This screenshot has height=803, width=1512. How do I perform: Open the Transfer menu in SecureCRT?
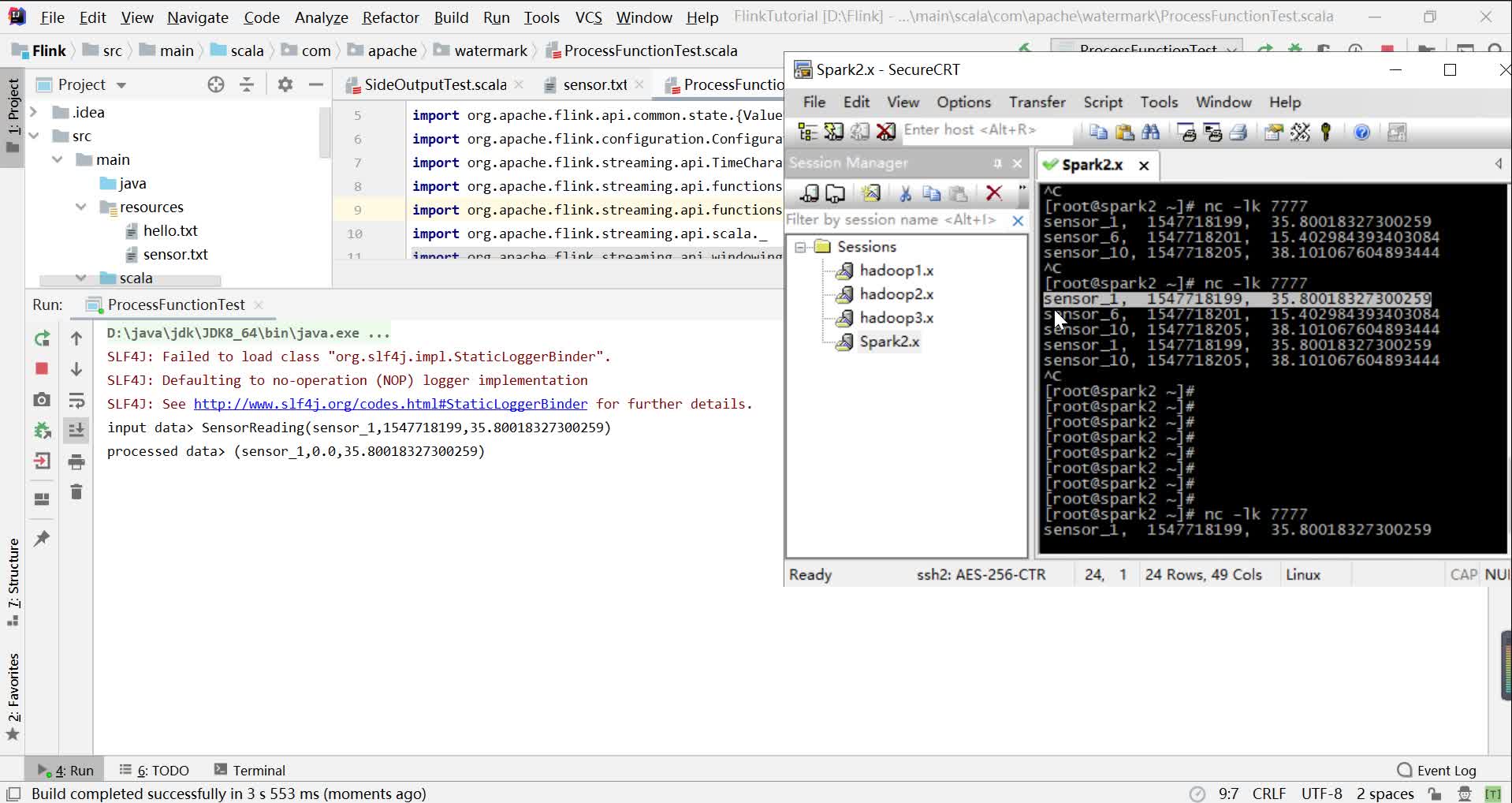click(x=1037, y=102)
